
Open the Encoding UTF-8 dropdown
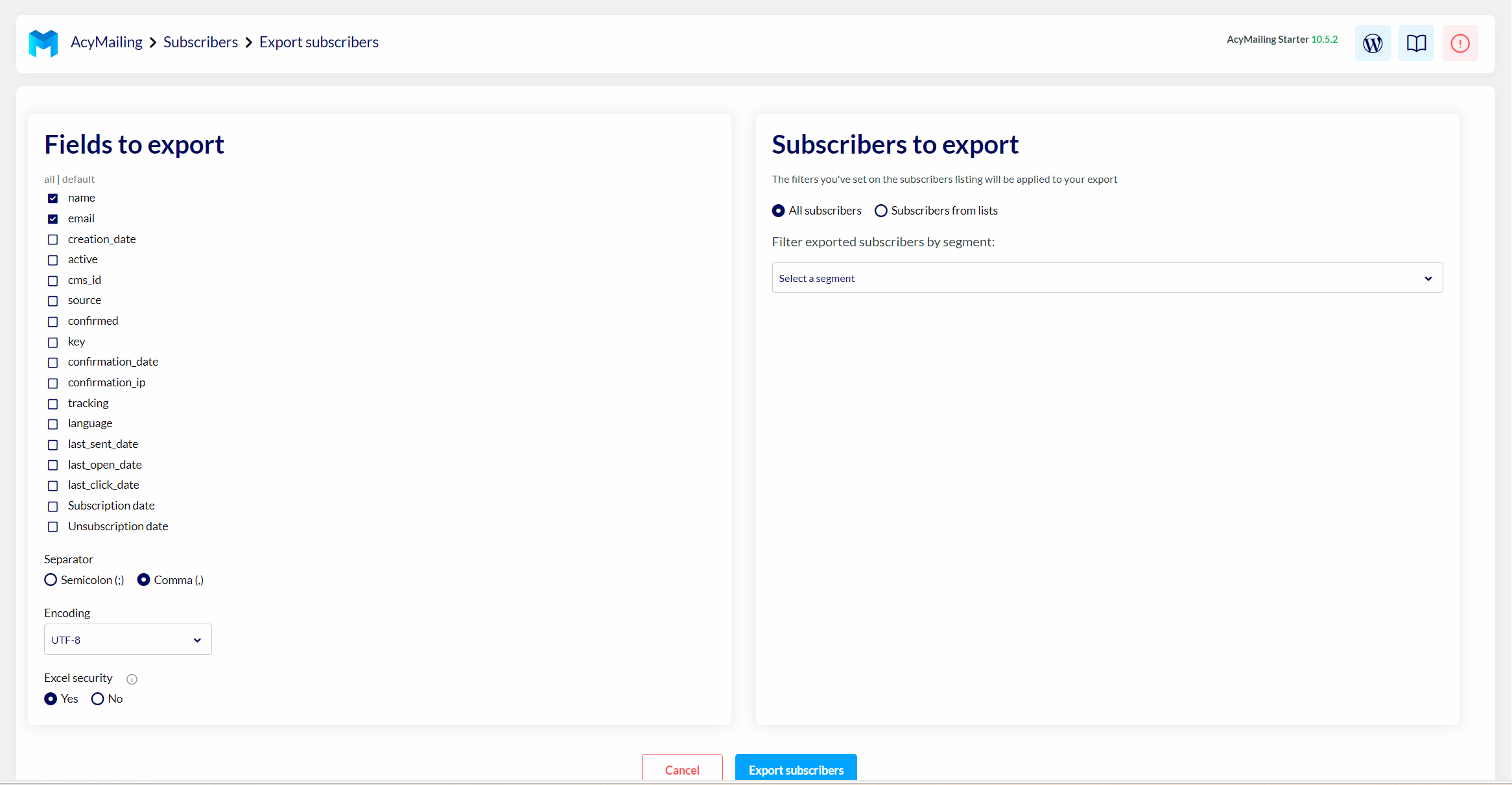128,640
